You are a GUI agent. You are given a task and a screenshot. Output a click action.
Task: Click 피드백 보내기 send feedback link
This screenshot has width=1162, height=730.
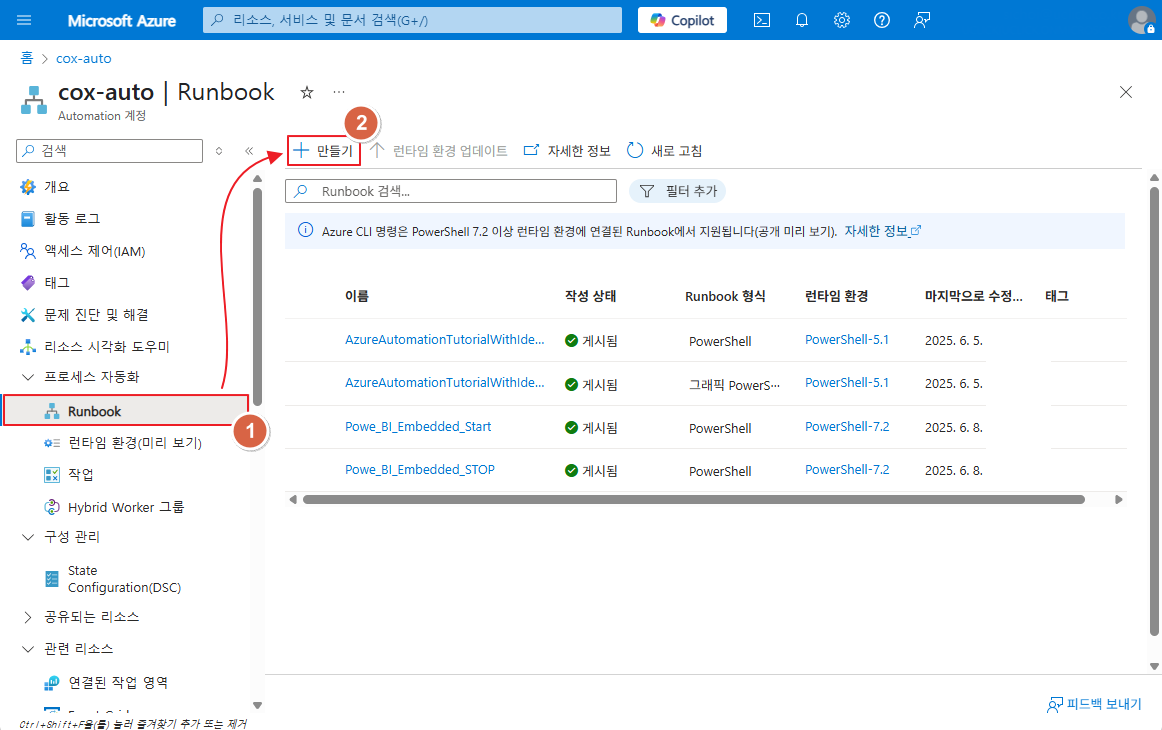click(1094, 704)
